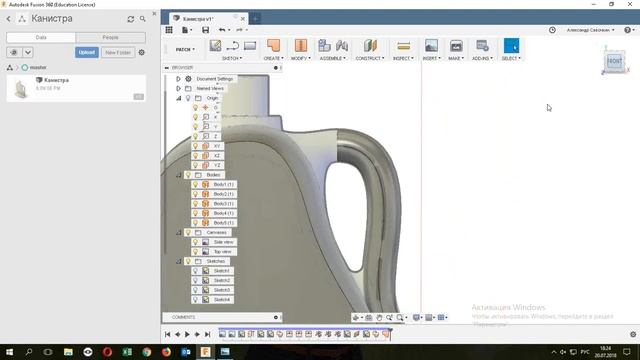
Task: Click the refresh icon in data panel
Action: [x=131, y=19]
